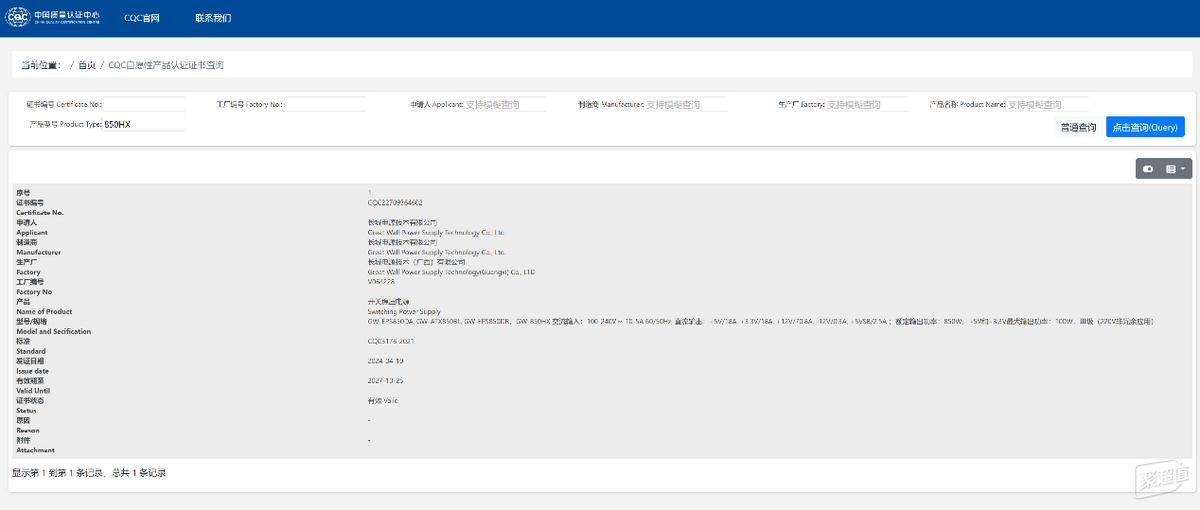Select certificate number CQC22709364602
1200x510 pixels.
pyautogui.click(x=395, y=202)
